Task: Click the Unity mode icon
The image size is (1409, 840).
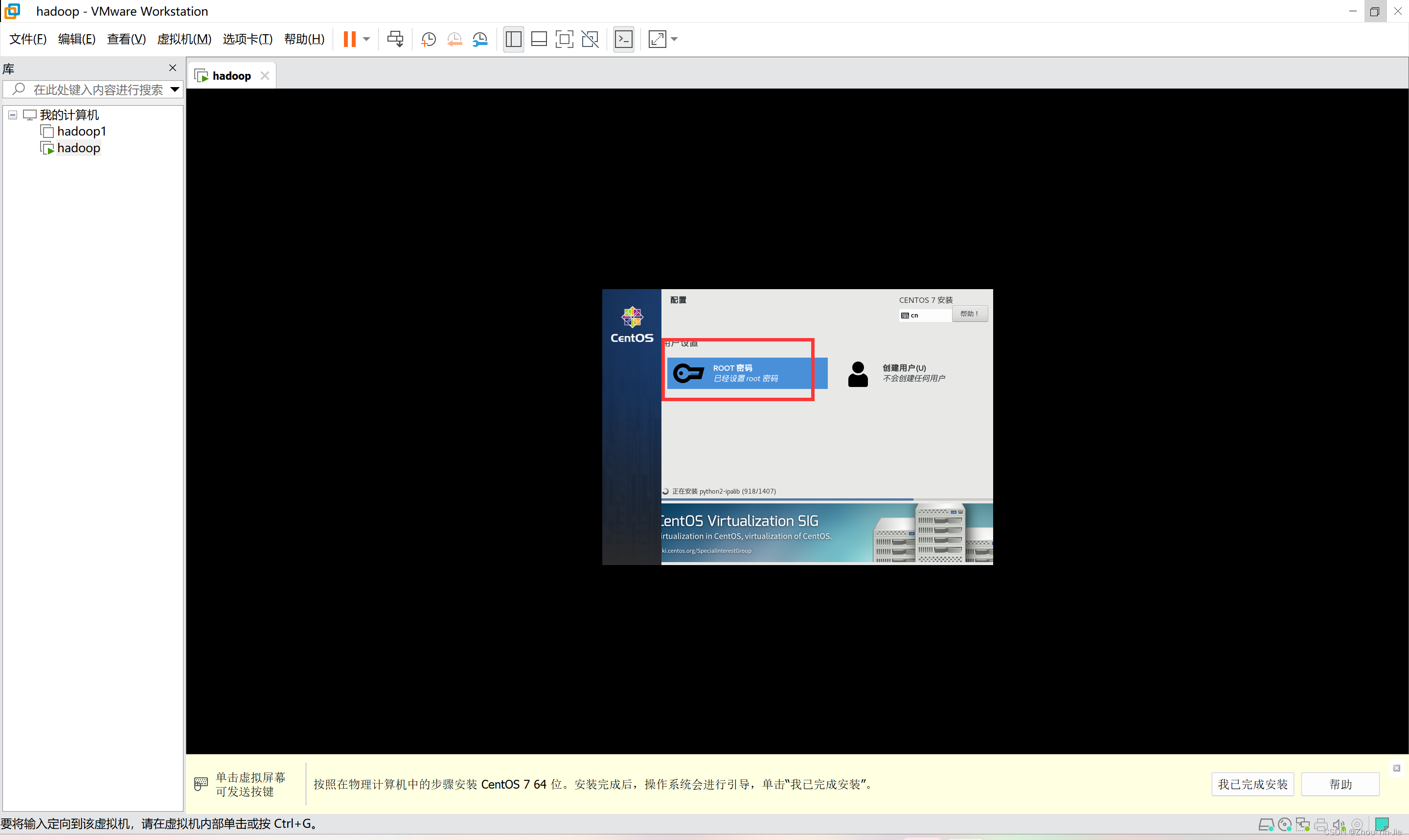Action: tap(590, 39)
